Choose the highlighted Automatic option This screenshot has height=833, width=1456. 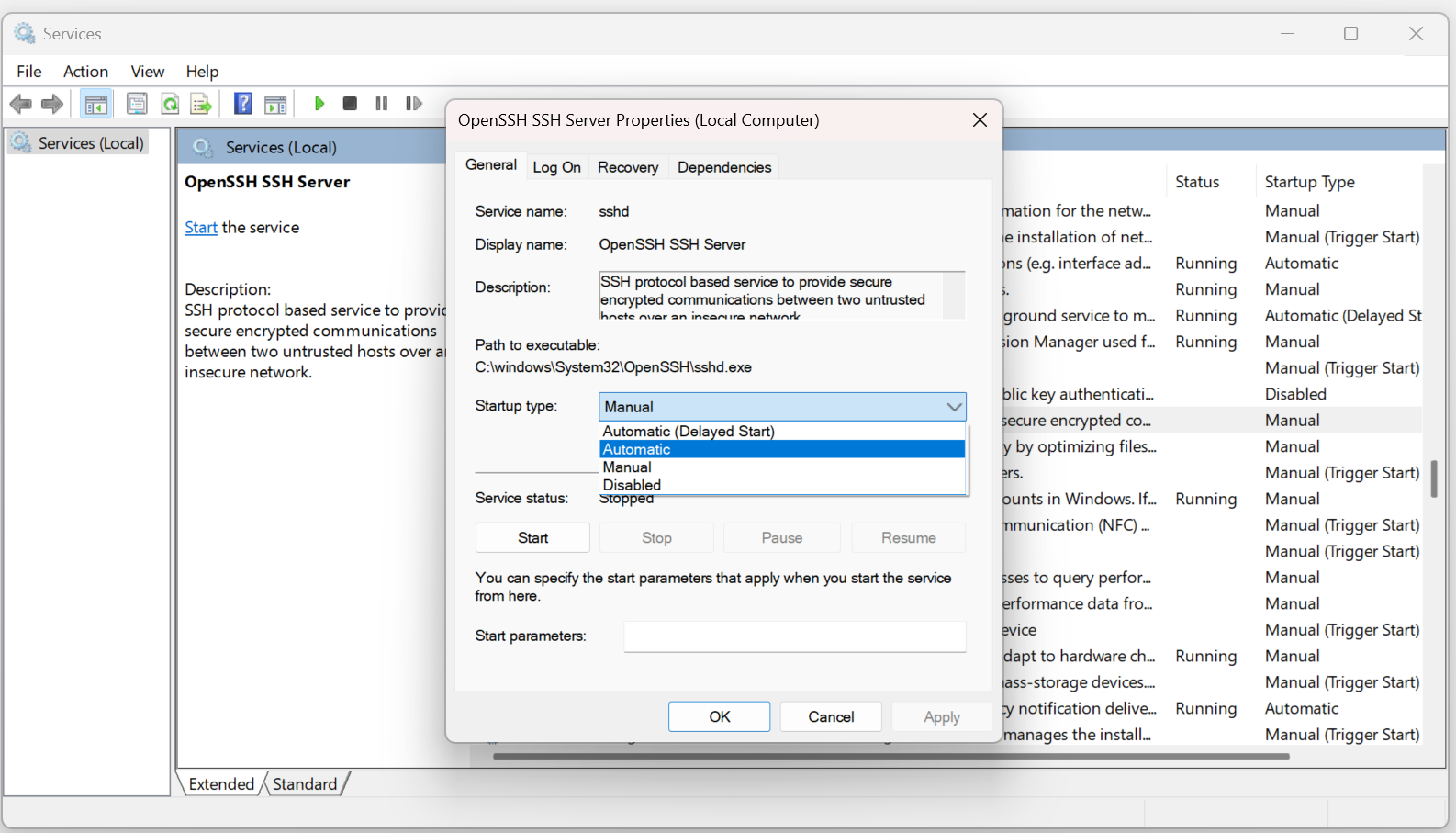coord(782,449)
